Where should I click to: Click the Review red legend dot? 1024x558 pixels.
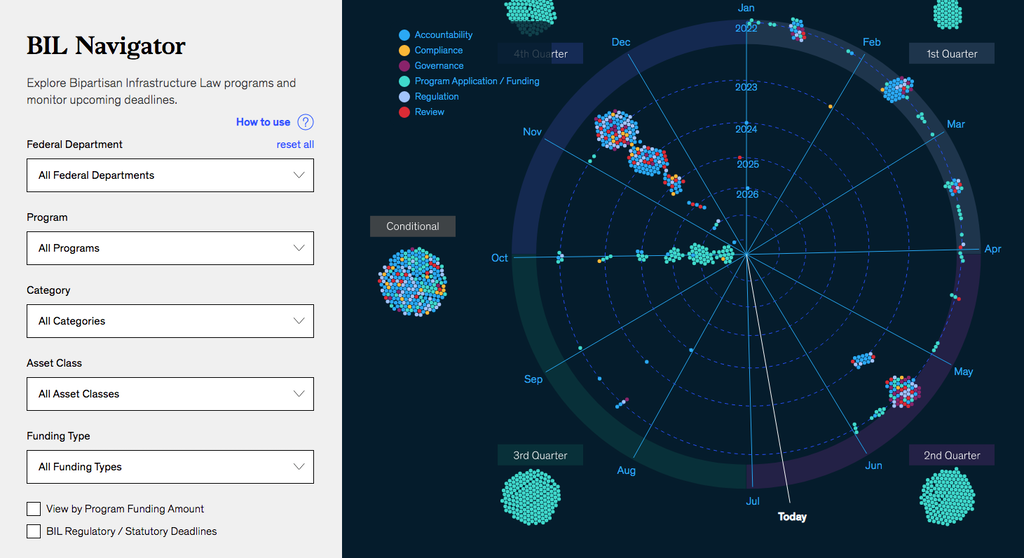pyautogui.click(x=404, y=112)
